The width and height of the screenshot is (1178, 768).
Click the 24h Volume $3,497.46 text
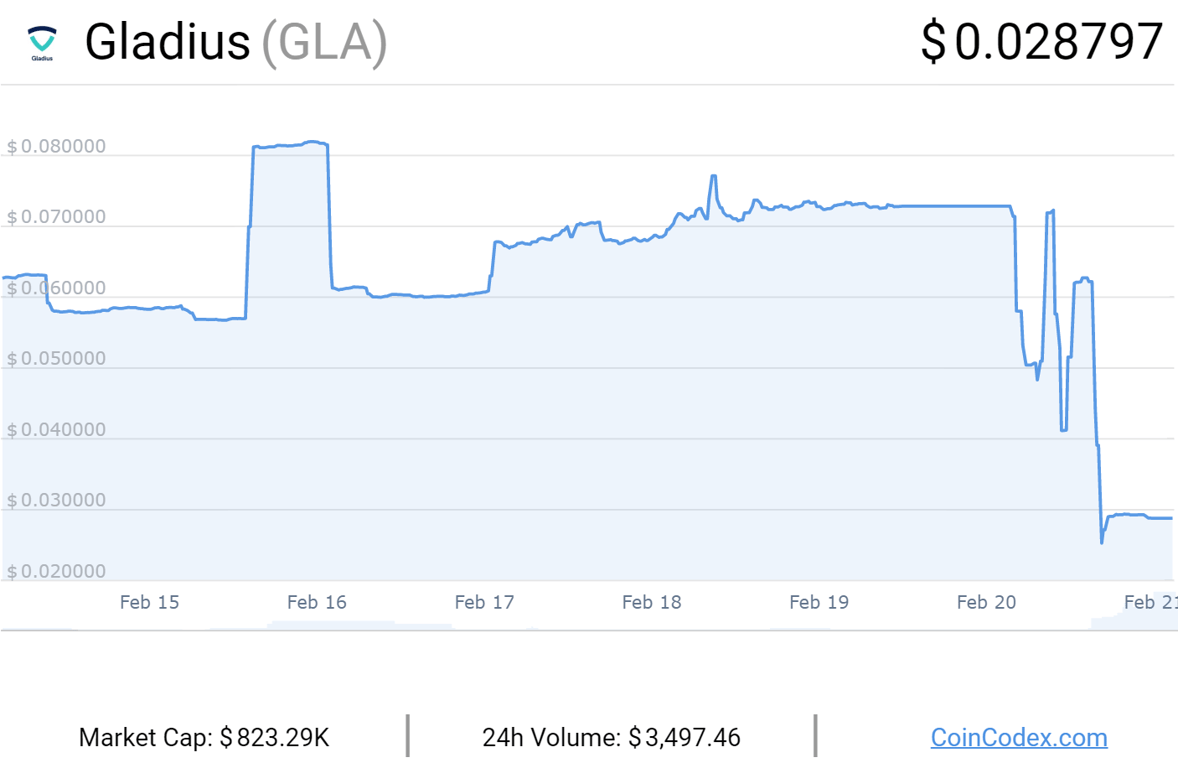pos(611,738)
